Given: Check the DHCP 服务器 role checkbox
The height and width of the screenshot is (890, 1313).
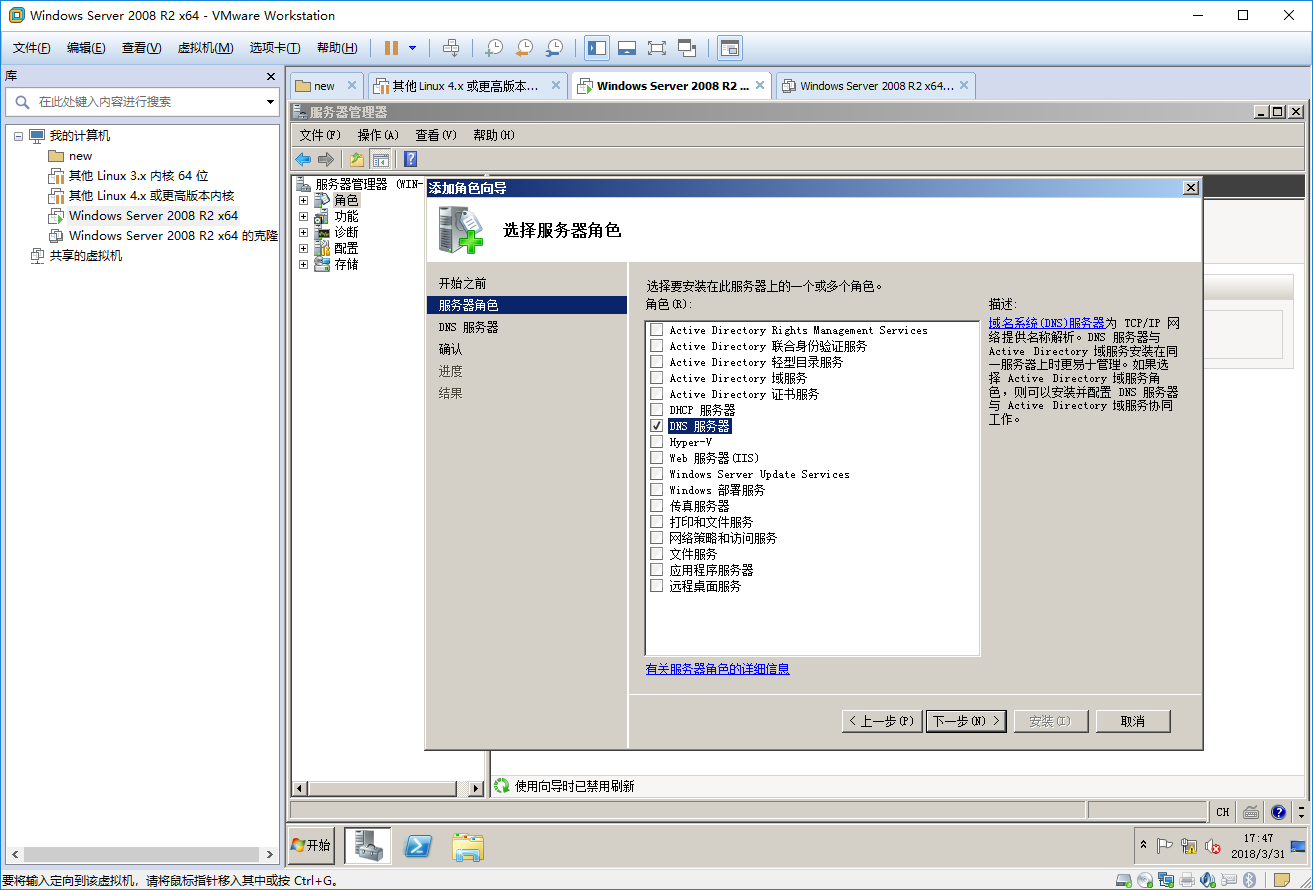Looking at the screenshot, I should pos(657,410).
